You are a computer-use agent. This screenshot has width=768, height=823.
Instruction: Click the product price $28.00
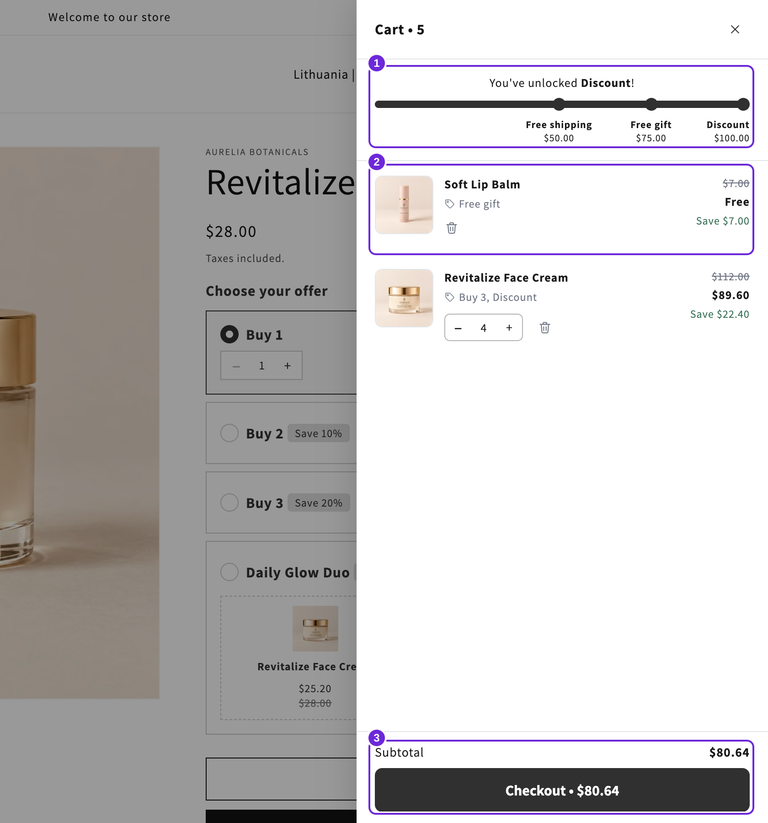click(231, 231)
